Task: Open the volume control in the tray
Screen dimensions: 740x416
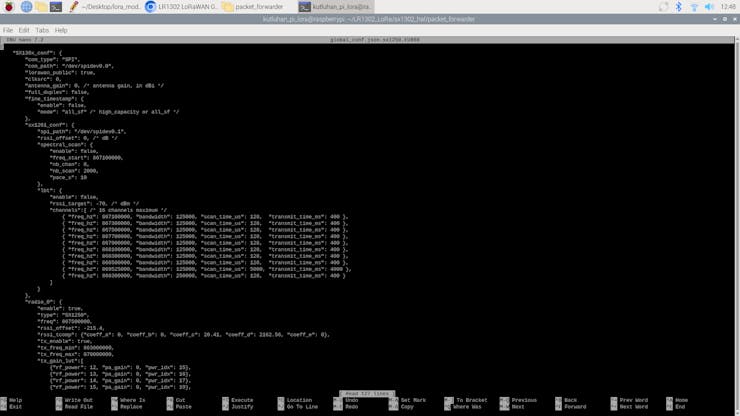Action: coord(709,7)
